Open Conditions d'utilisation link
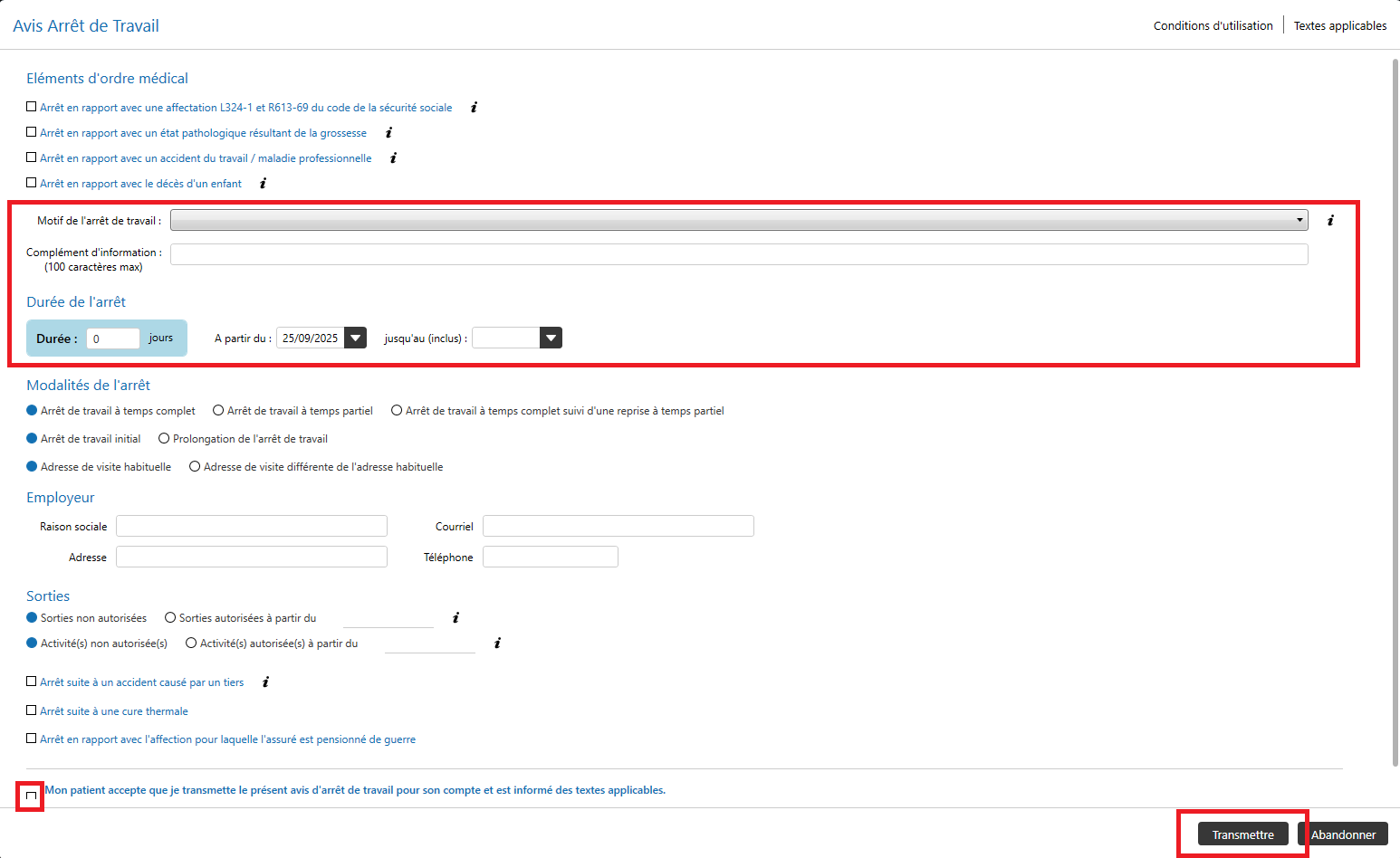The height and width of the screenshot is (858, 1400). click(x=1213, y=26)
